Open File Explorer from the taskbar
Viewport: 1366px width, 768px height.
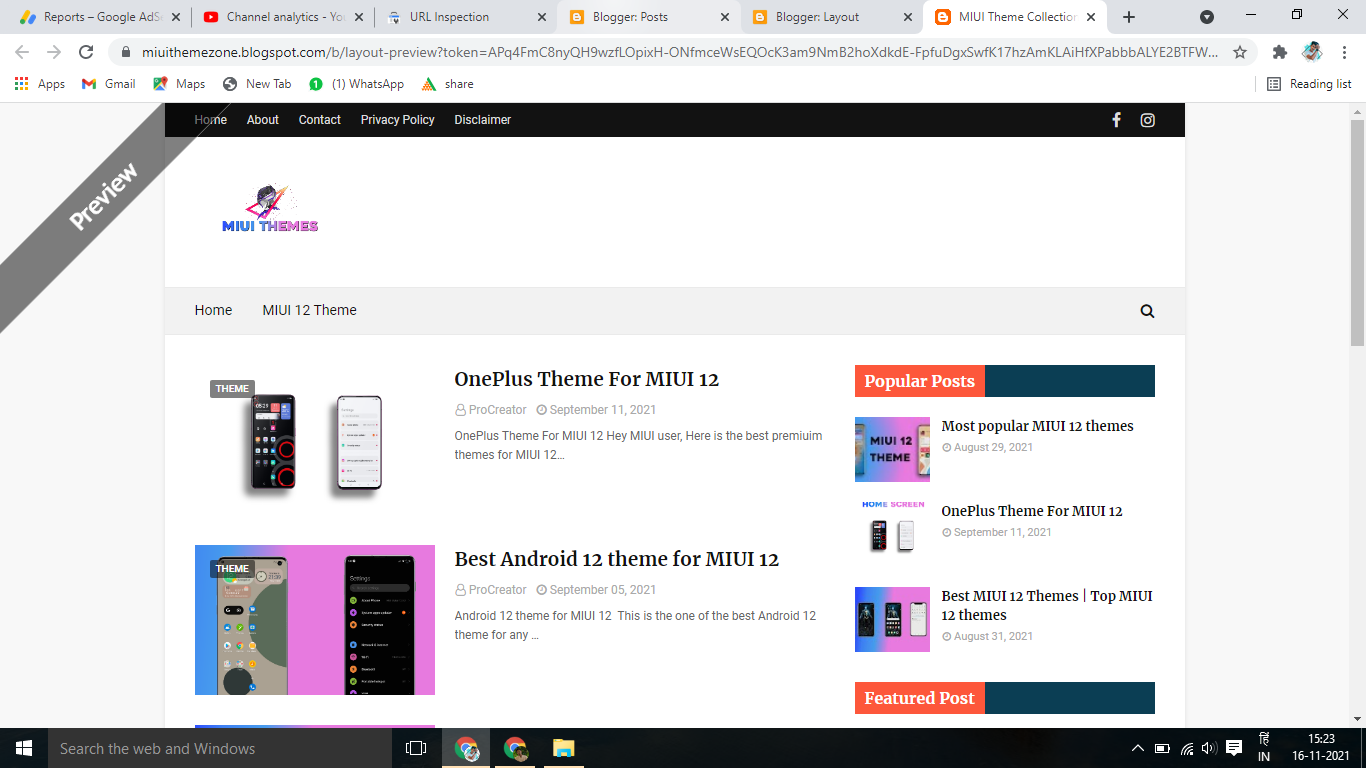[x=564, y=748]
